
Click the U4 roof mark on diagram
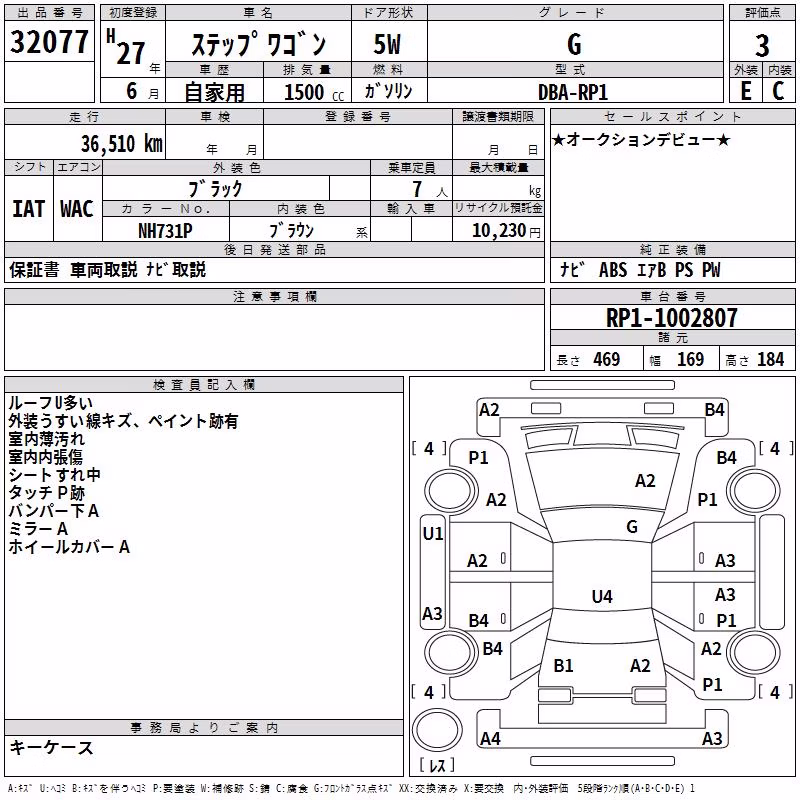(602, 596)
